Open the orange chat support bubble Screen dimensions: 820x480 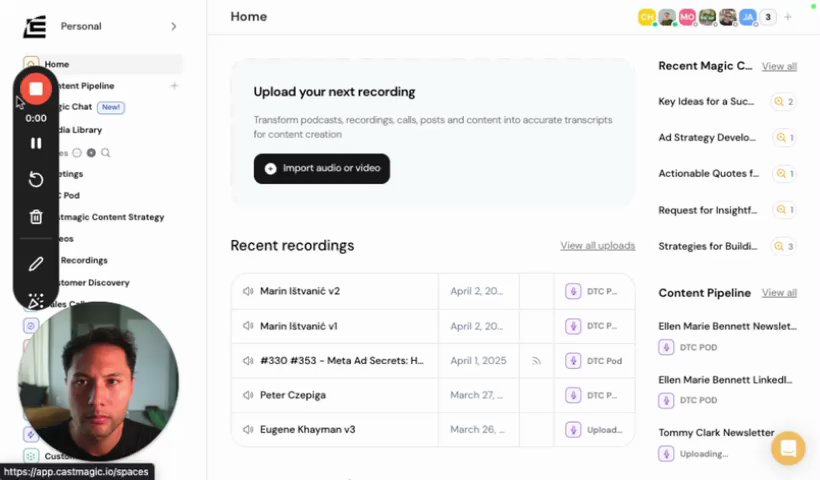788,448
